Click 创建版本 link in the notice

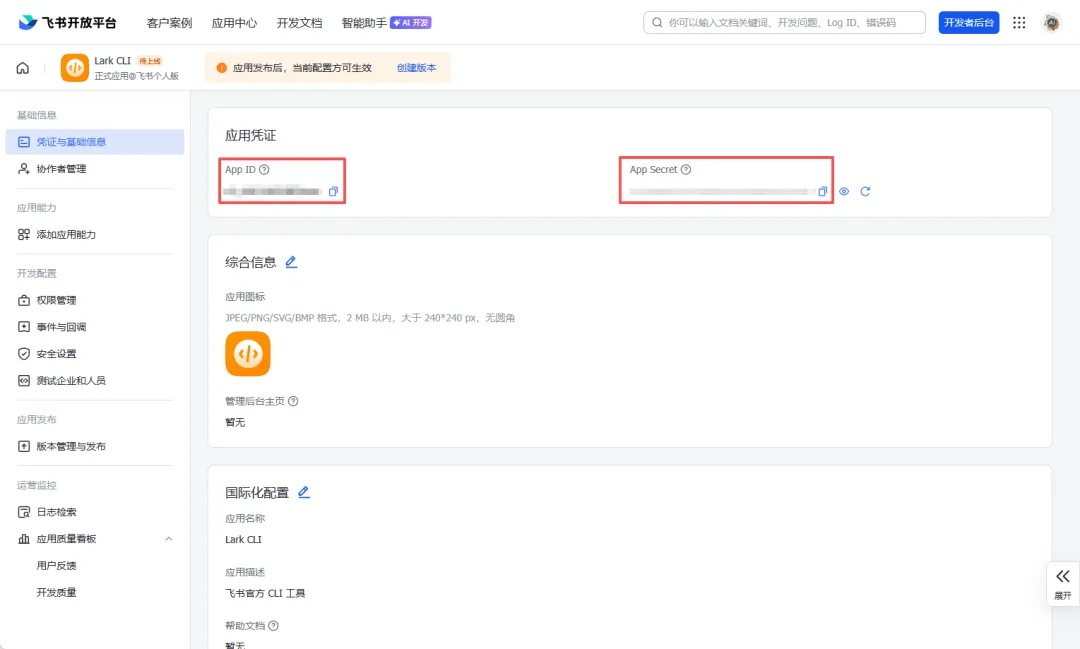417,68
